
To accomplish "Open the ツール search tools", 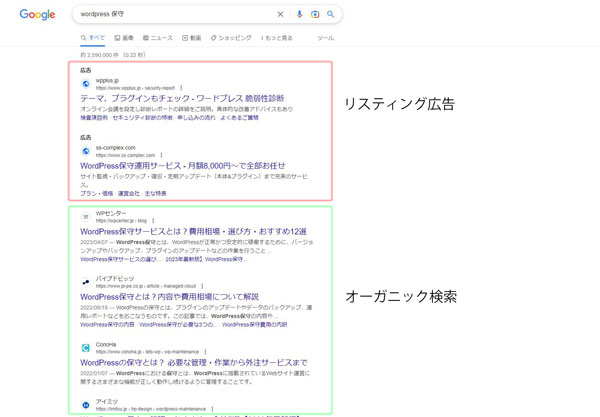I will pos(325,37).
